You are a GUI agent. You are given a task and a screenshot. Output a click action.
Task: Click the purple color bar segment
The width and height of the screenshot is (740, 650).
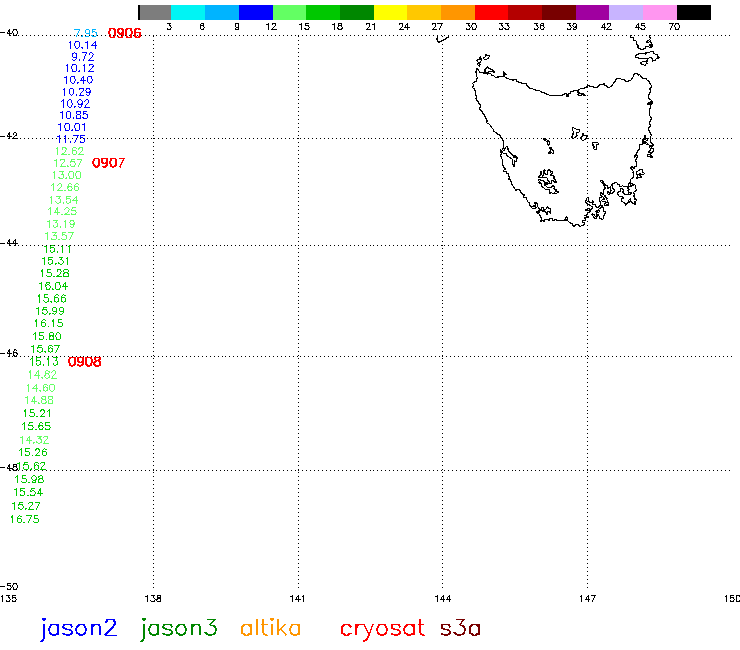click(592, 12)
